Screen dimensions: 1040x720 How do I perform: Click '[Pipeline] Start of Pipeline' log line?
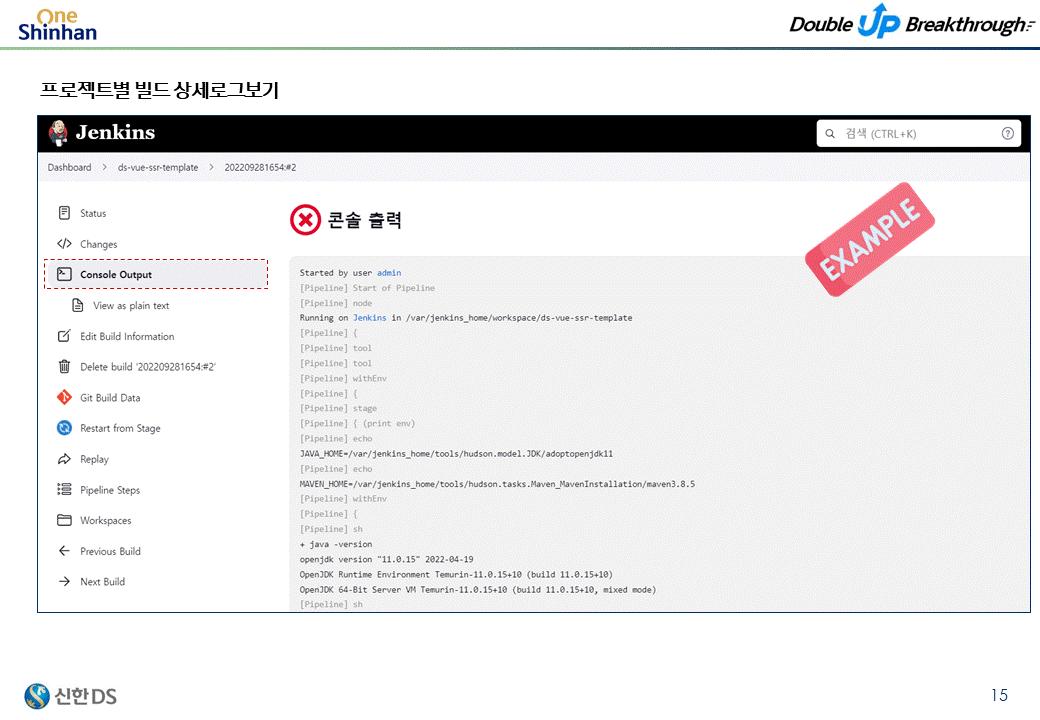[x=367, y=288]
